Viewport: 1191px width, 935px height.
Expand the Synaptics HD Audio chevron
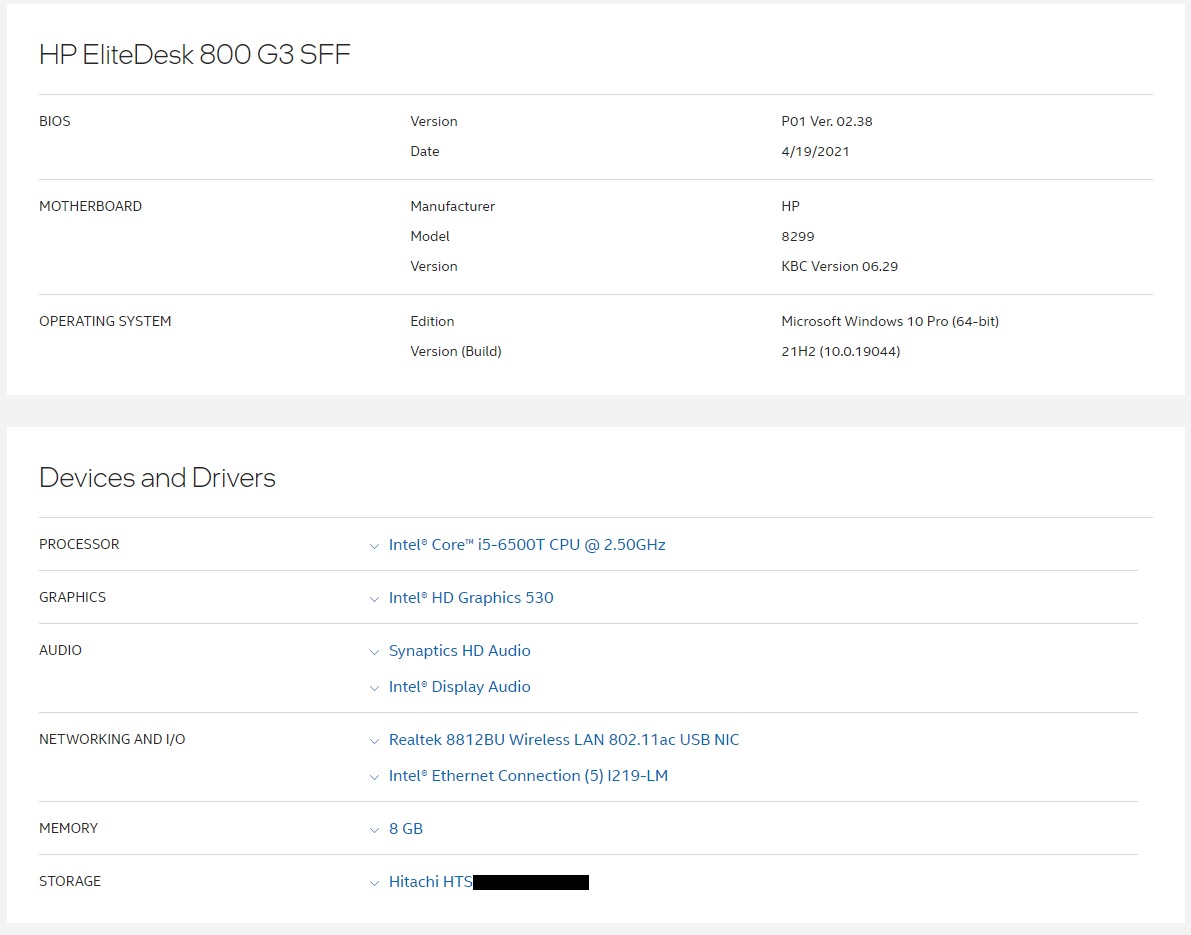(374, 652)
